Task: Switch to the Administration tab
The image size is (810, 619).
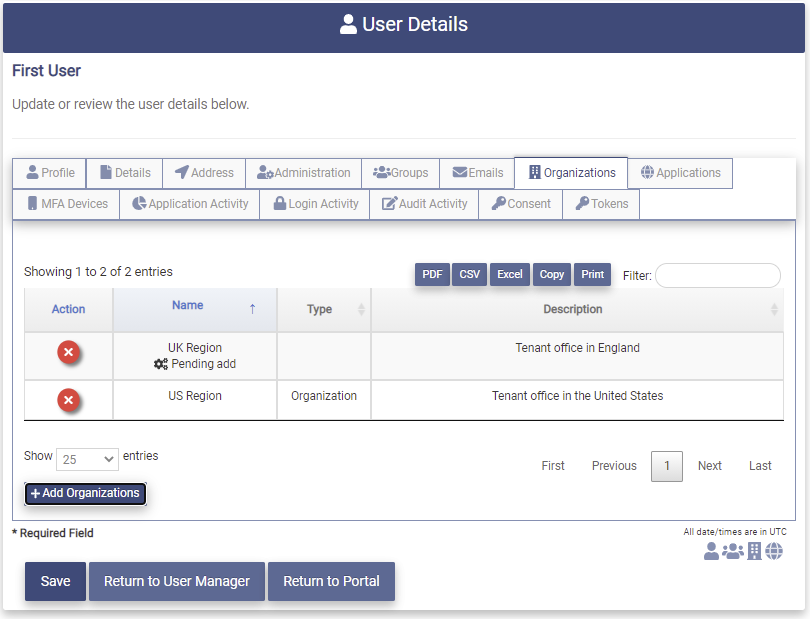Action: click(304, 173)
